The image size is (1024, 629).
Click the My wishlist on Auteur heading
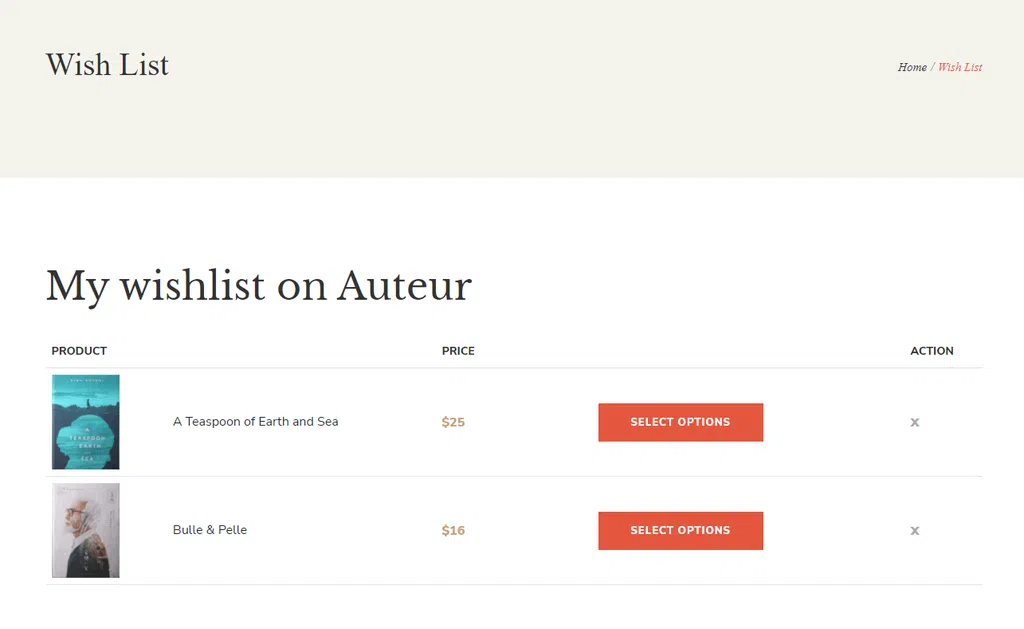(259, 286)
